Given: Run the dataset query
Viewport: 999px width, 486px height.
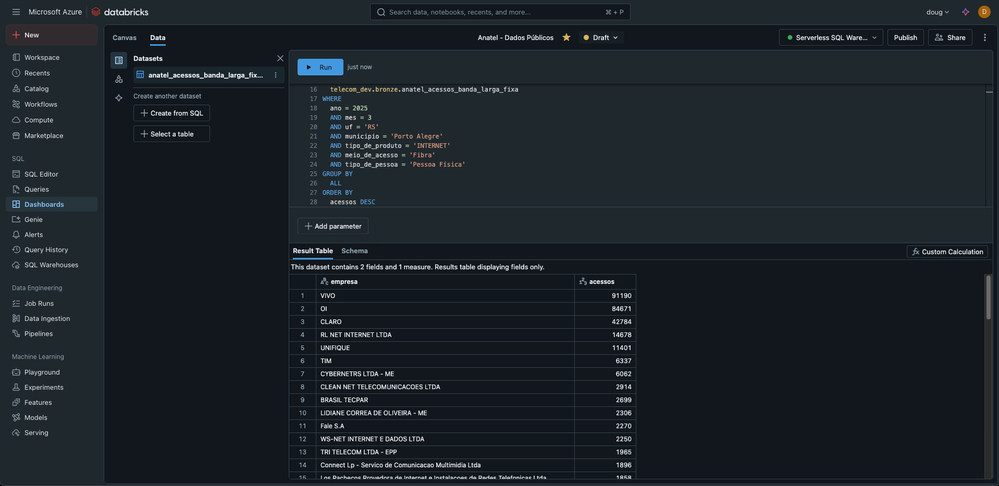Looking at the screenshot, I should (320, 67).
